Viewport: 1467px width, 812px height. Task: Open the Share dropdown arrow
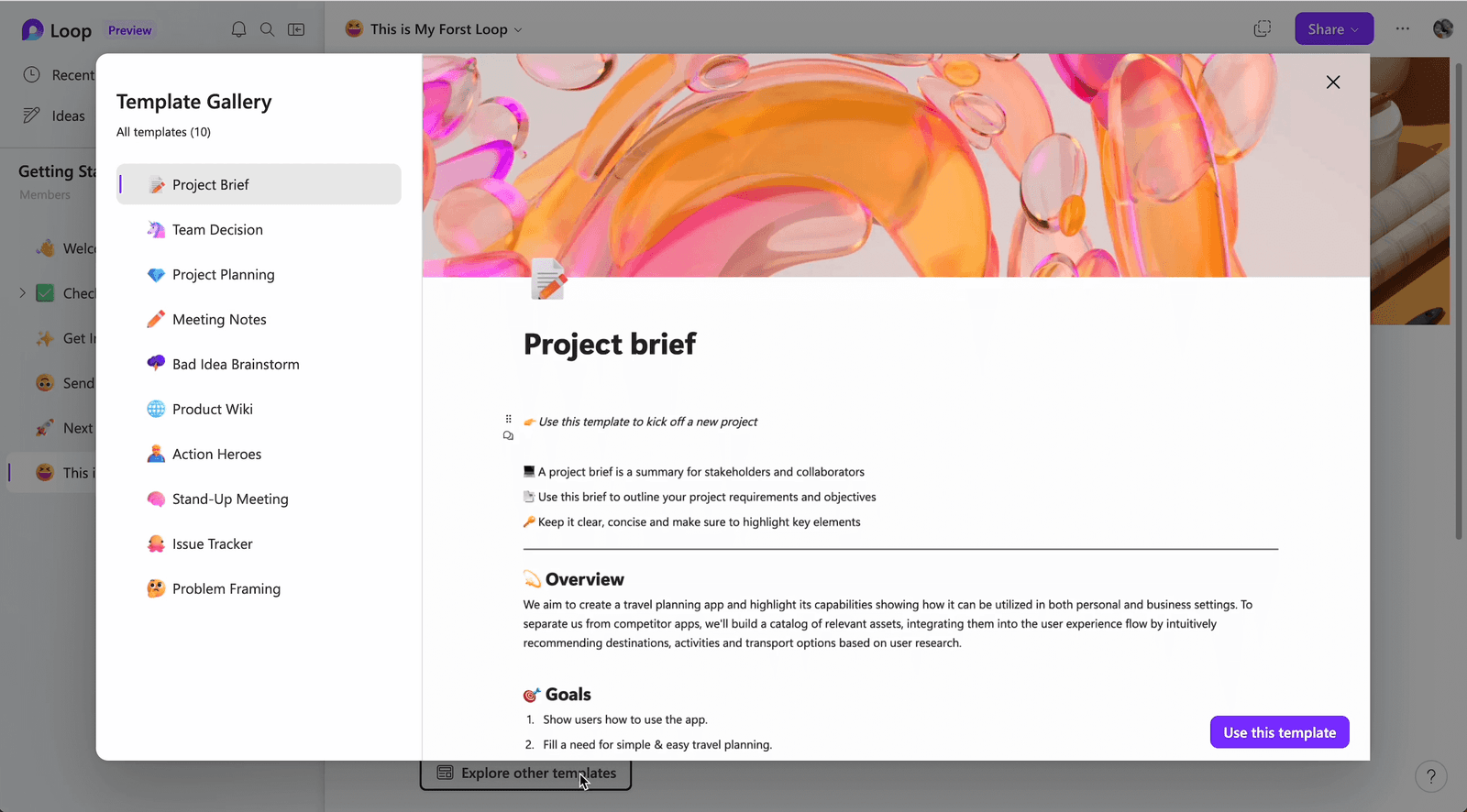tap(1354, 28)
